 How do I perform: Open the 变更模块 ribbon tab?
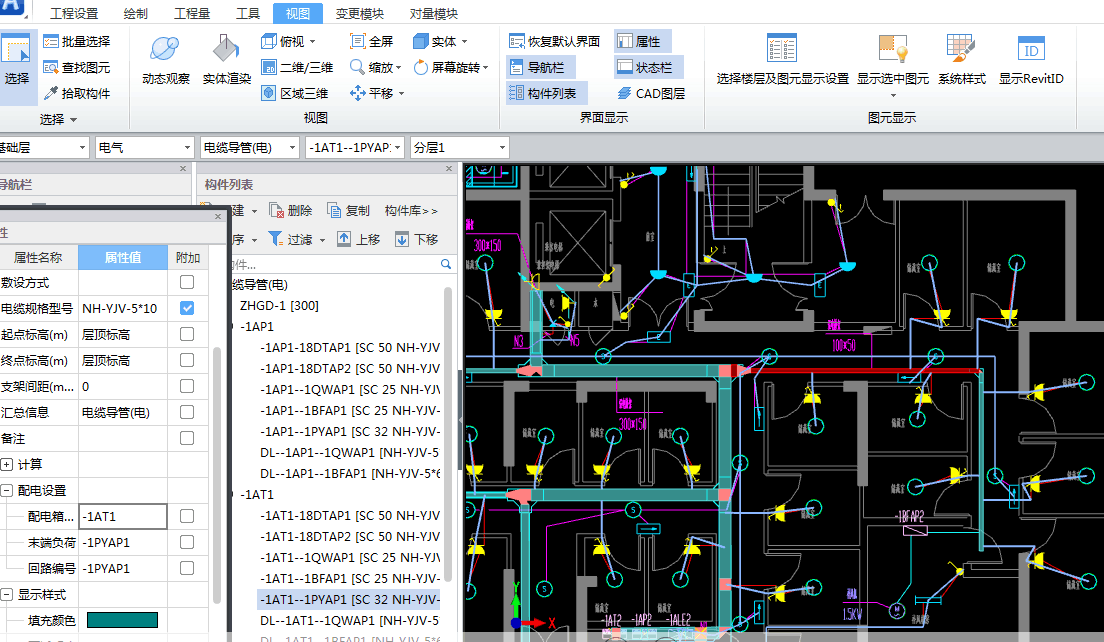[x=360, y=13]
